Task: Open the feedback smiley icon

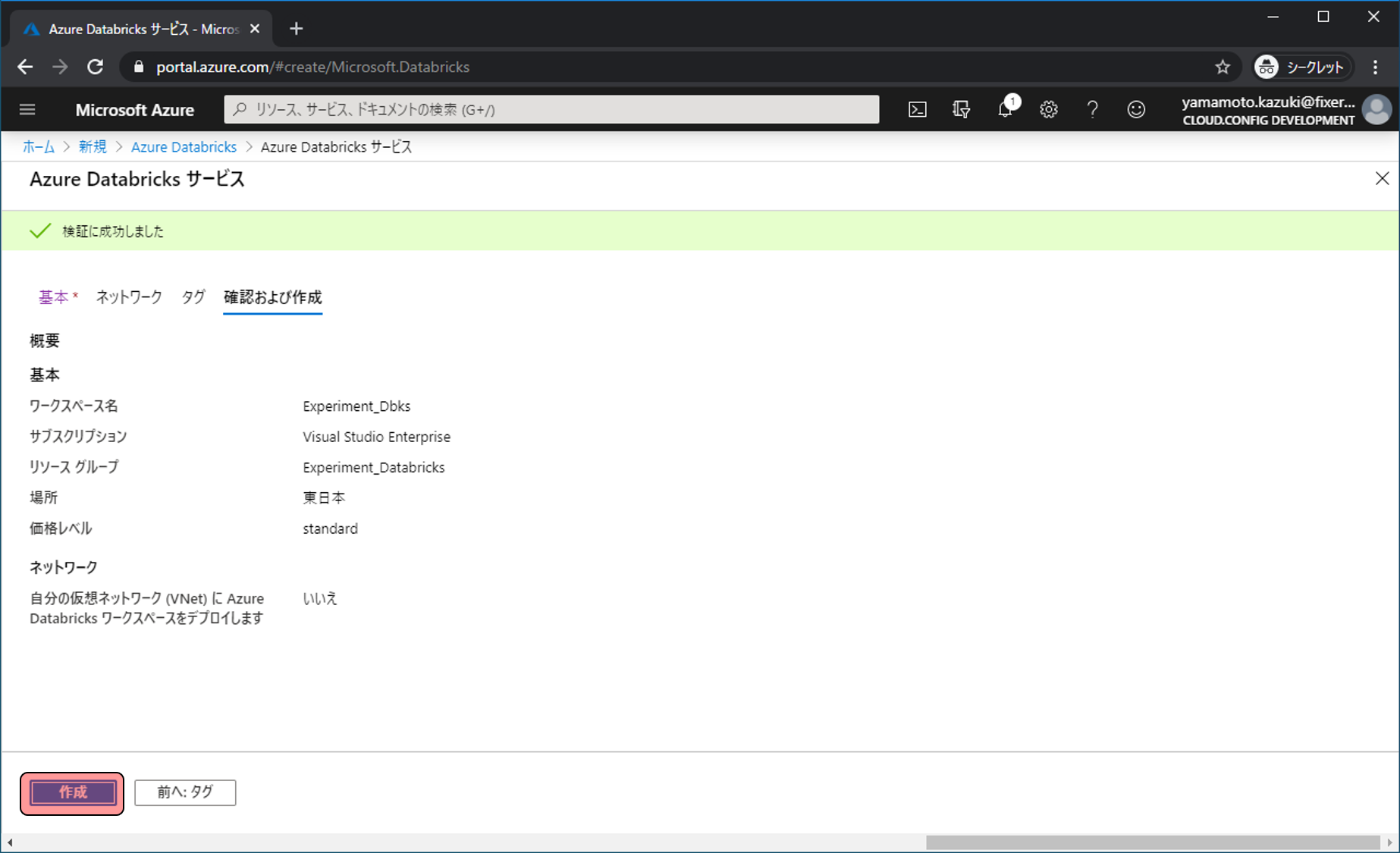Action: pyautogui.click(x=1136, y=110)
